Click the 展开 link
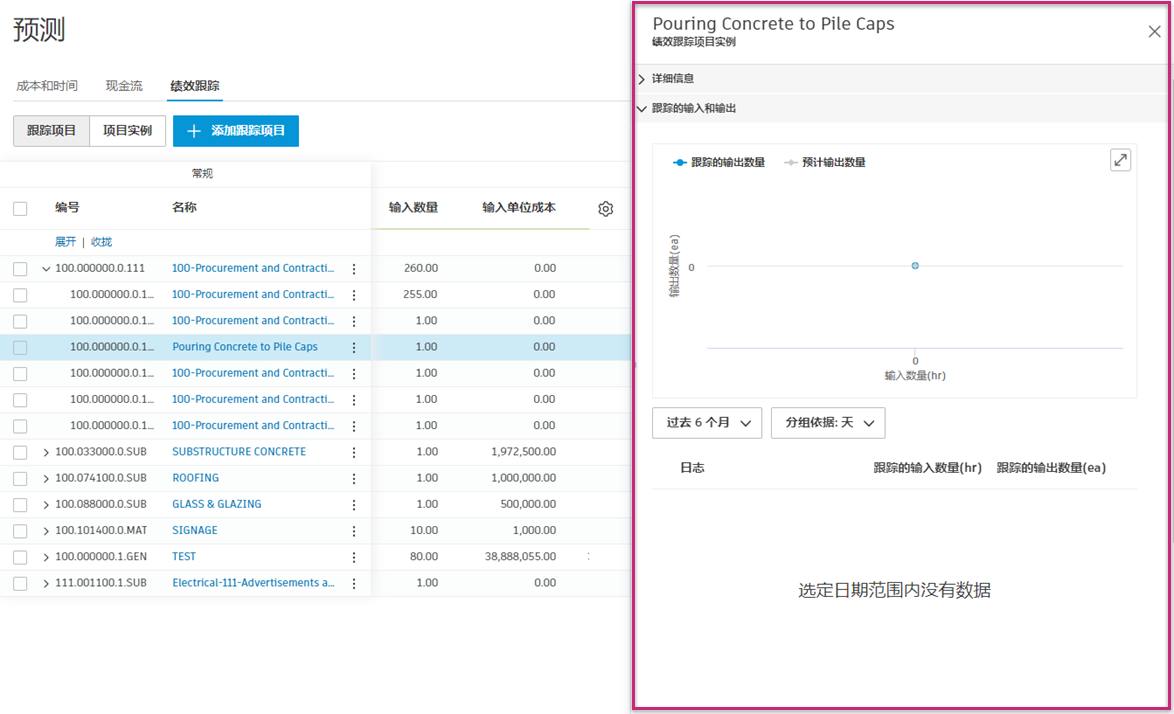 coord(65,242)
